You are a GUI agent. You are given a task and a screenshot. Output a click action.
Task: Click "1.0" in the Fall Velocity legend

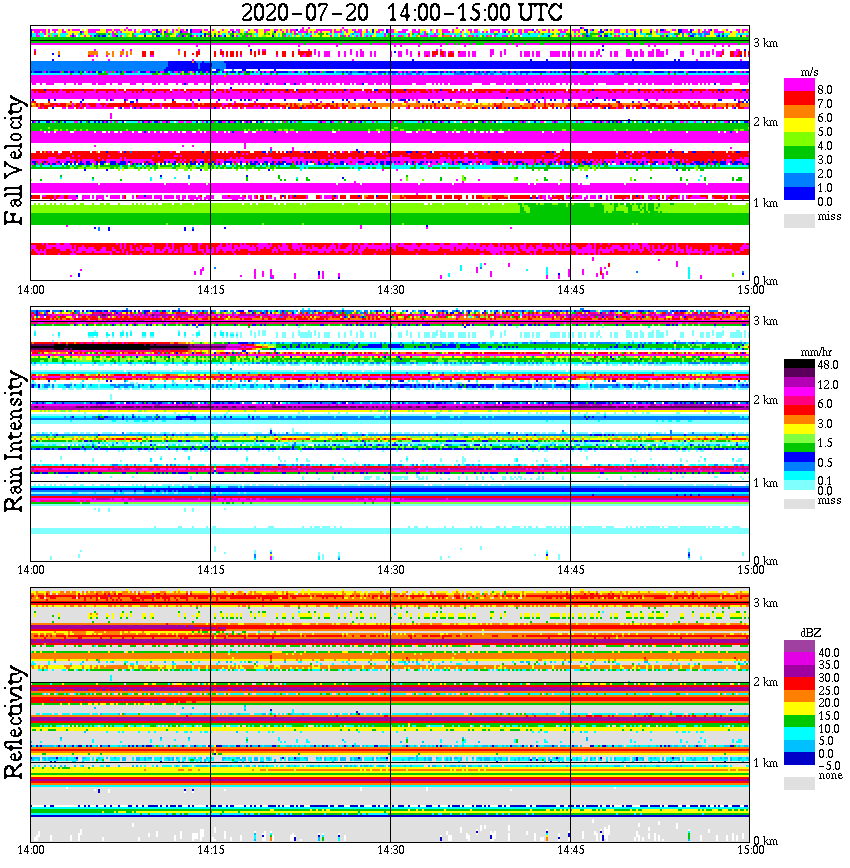(825, 188)
